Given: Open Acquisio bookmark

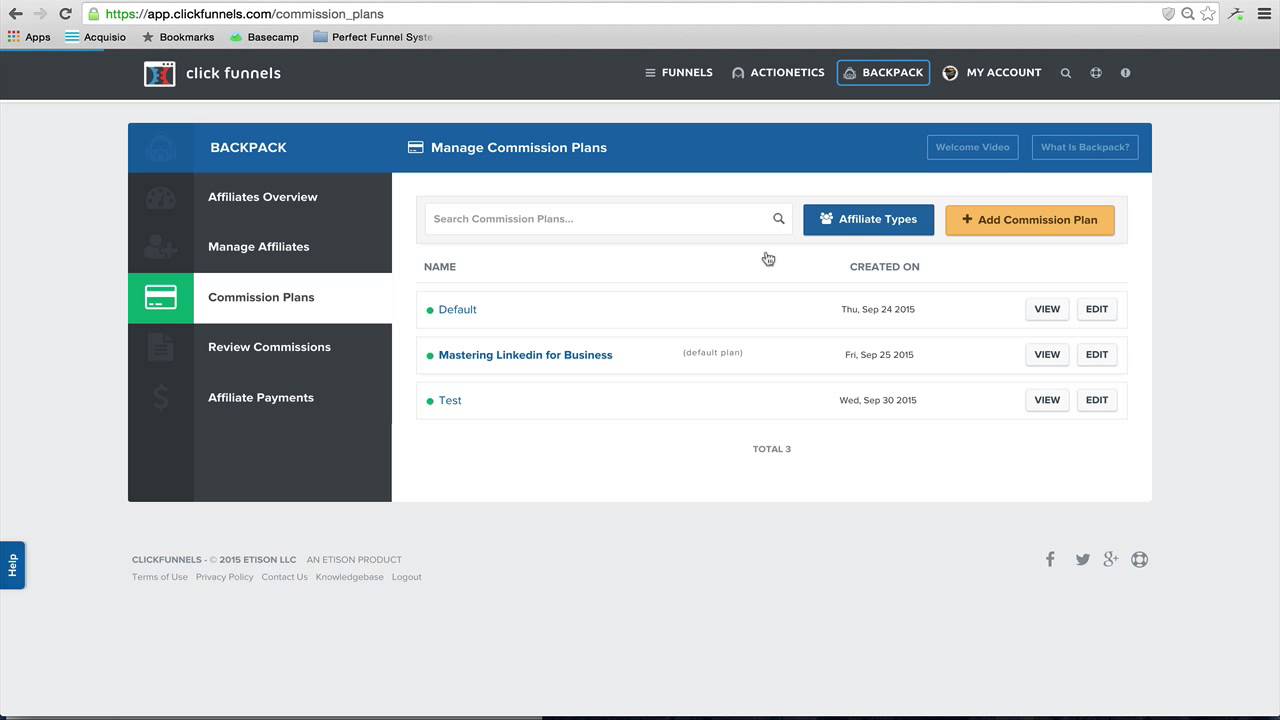Looking at the screenshot, I should click(96, 37).
